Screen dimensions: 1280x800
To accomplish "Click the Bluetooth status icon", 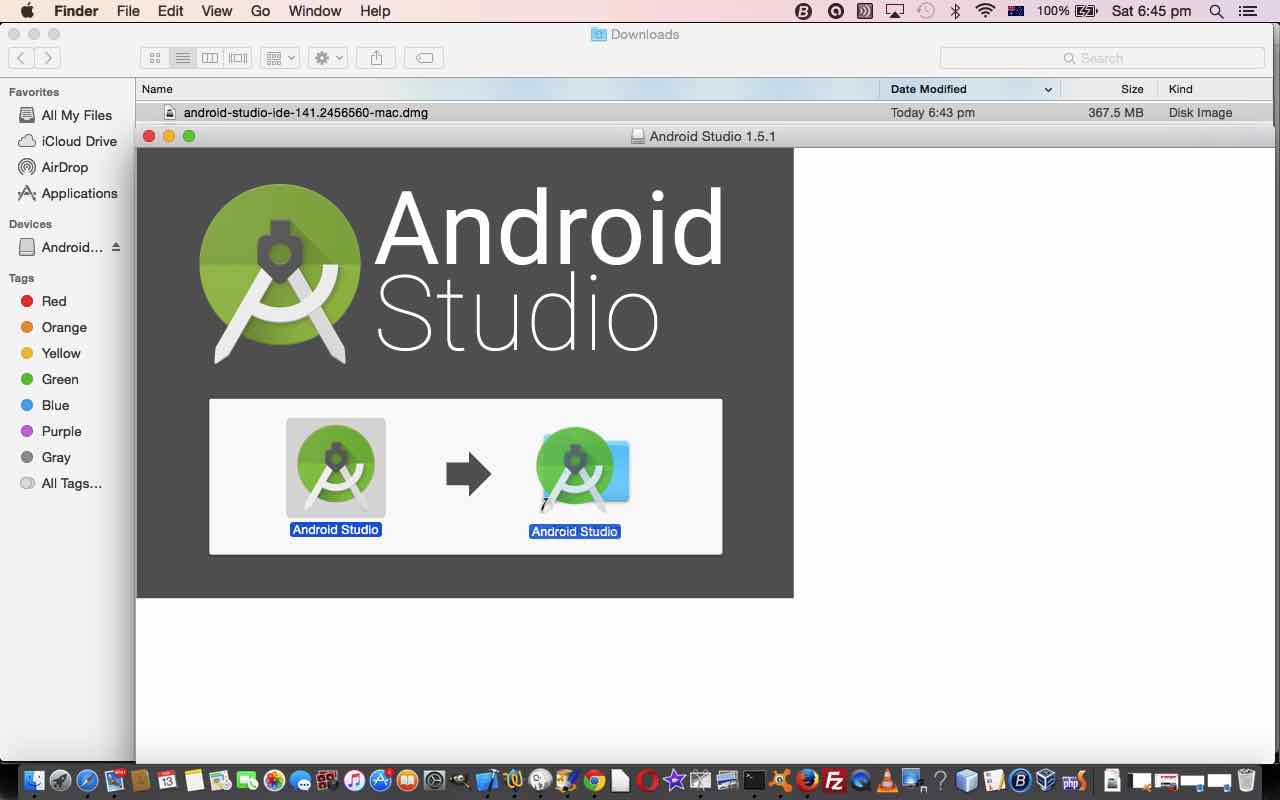I will pyautogui.click(x=955, y=11).
